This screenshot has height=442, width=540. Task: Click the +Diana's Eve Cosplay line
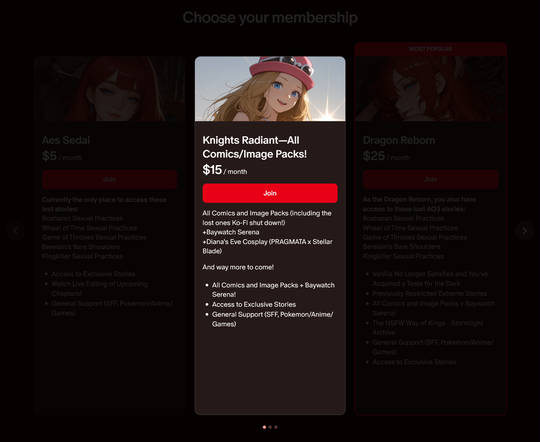pos(268,246)
